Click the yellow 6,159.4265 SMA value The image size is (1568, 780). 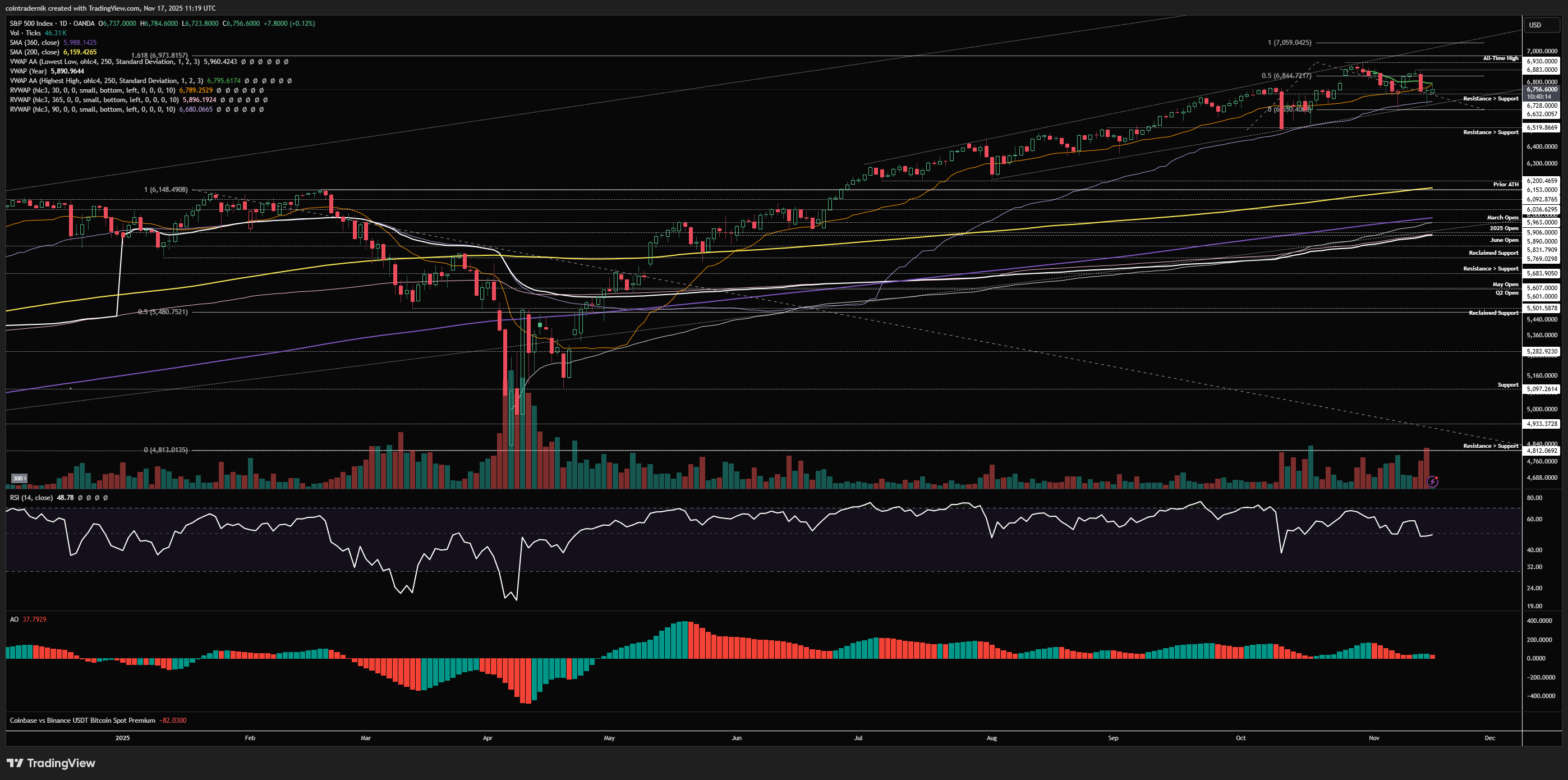click(80, 52)
